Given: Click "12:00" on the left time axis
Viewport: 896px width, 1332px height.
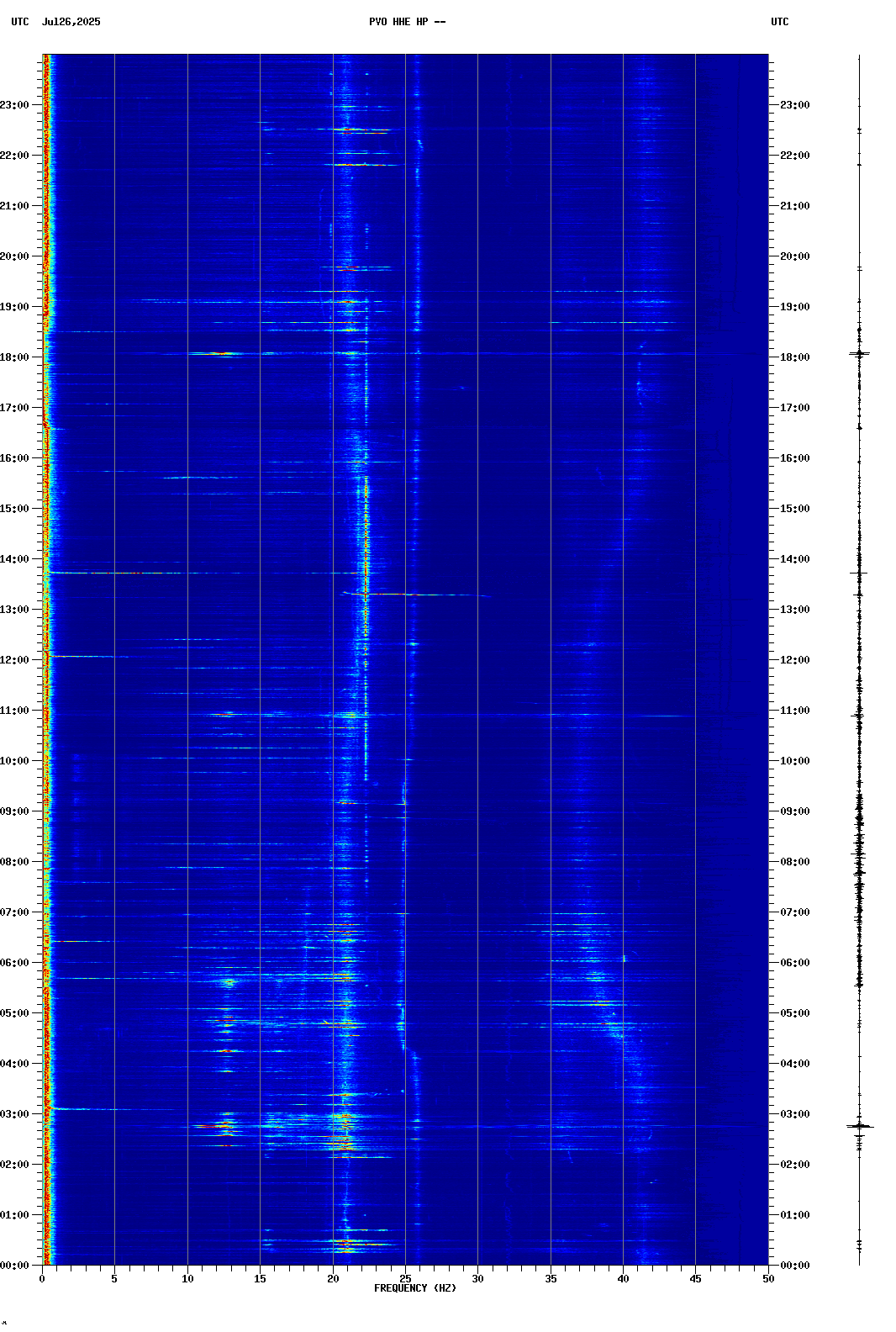Looking at the screenshot, I should (14, 660).
